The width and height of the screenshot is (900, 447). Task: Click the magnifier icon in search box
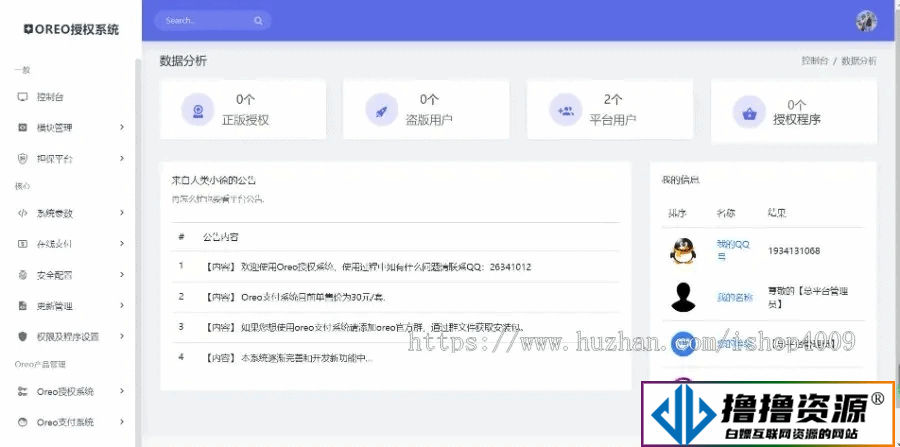point(258,21)
